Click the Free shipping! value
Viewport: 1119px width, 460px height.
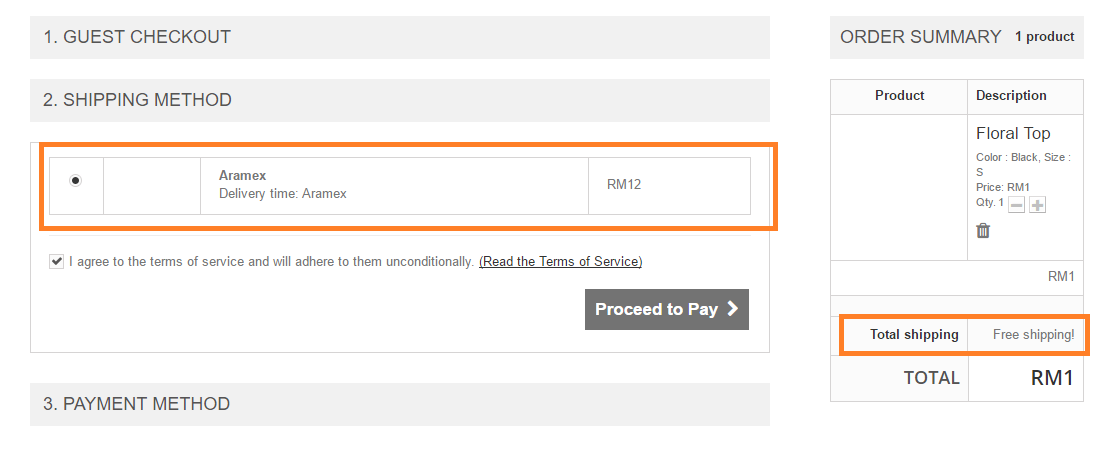coord(1033,334)
